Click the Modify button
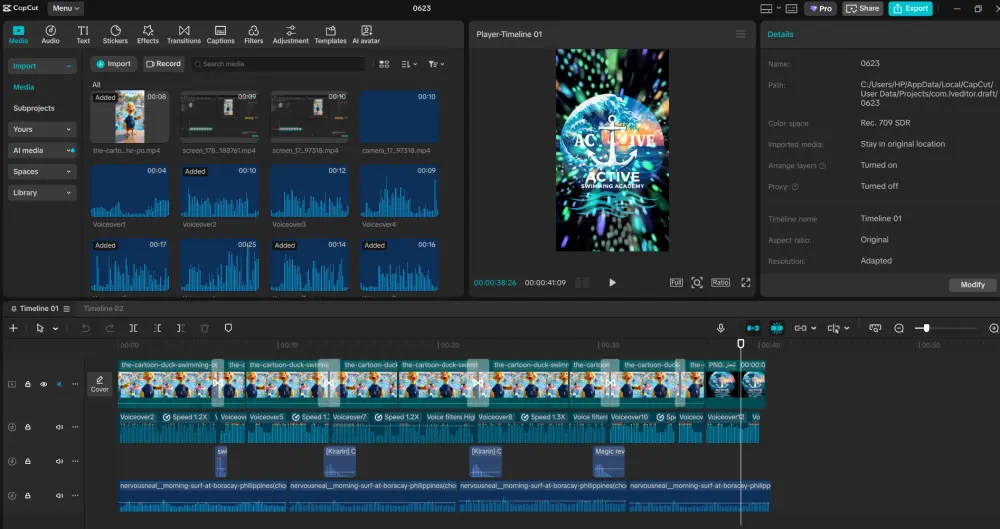 [x=973, y=285]
